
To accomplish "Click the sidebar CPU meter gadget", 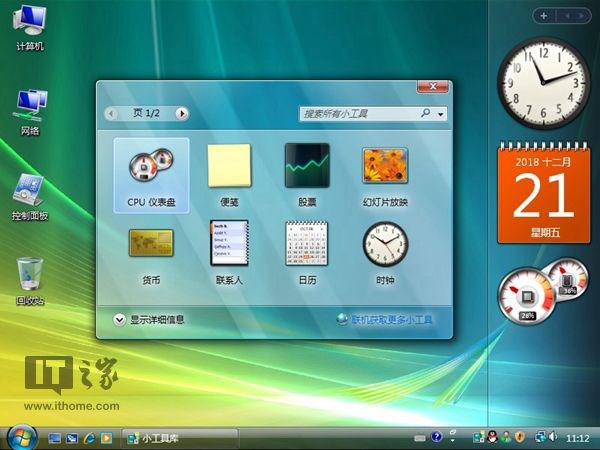I will pyautogui.click(x=543, y=292).
